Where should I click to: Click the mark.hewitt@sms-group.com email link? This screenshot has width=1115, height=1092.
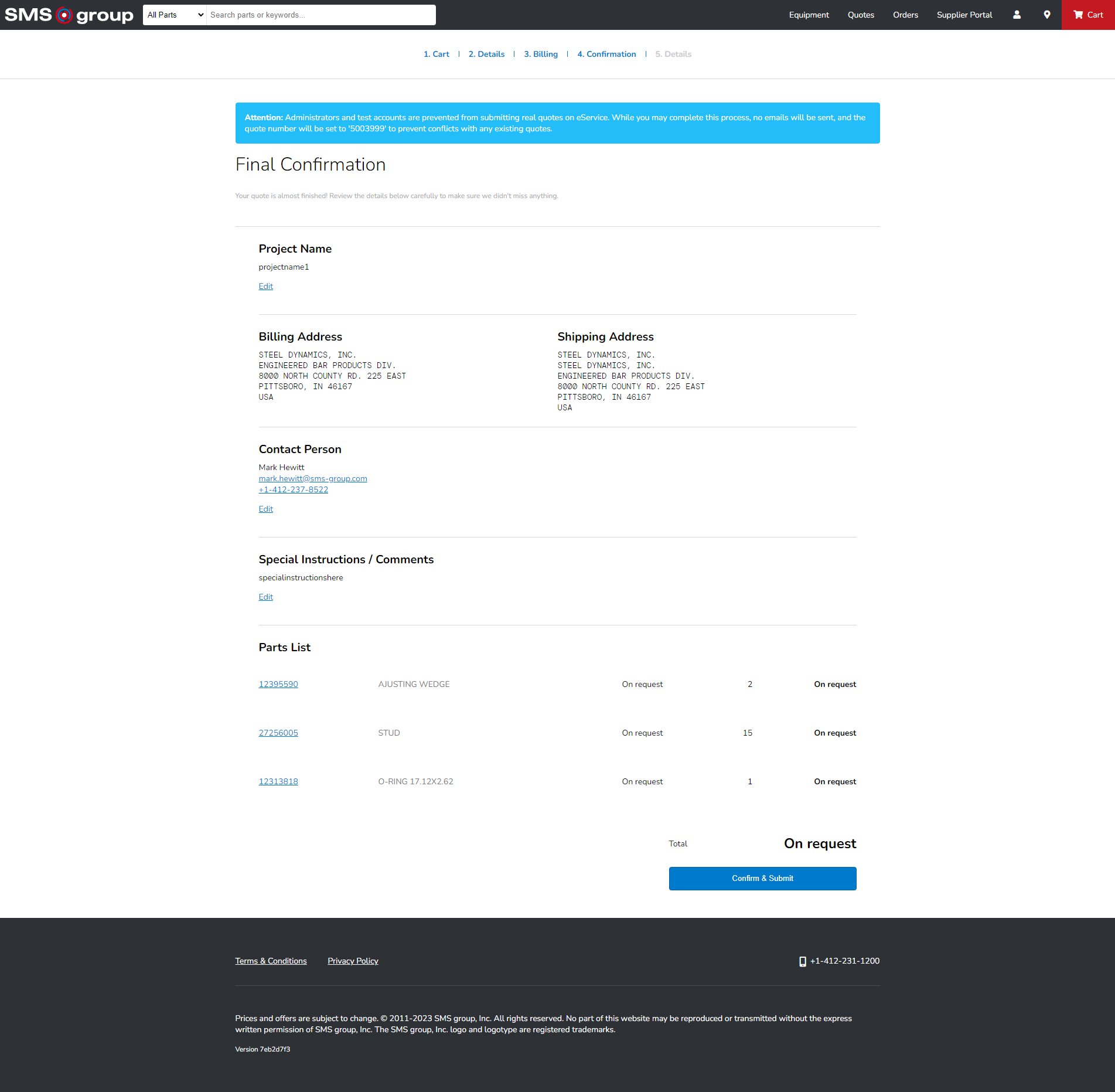point(312,478)
